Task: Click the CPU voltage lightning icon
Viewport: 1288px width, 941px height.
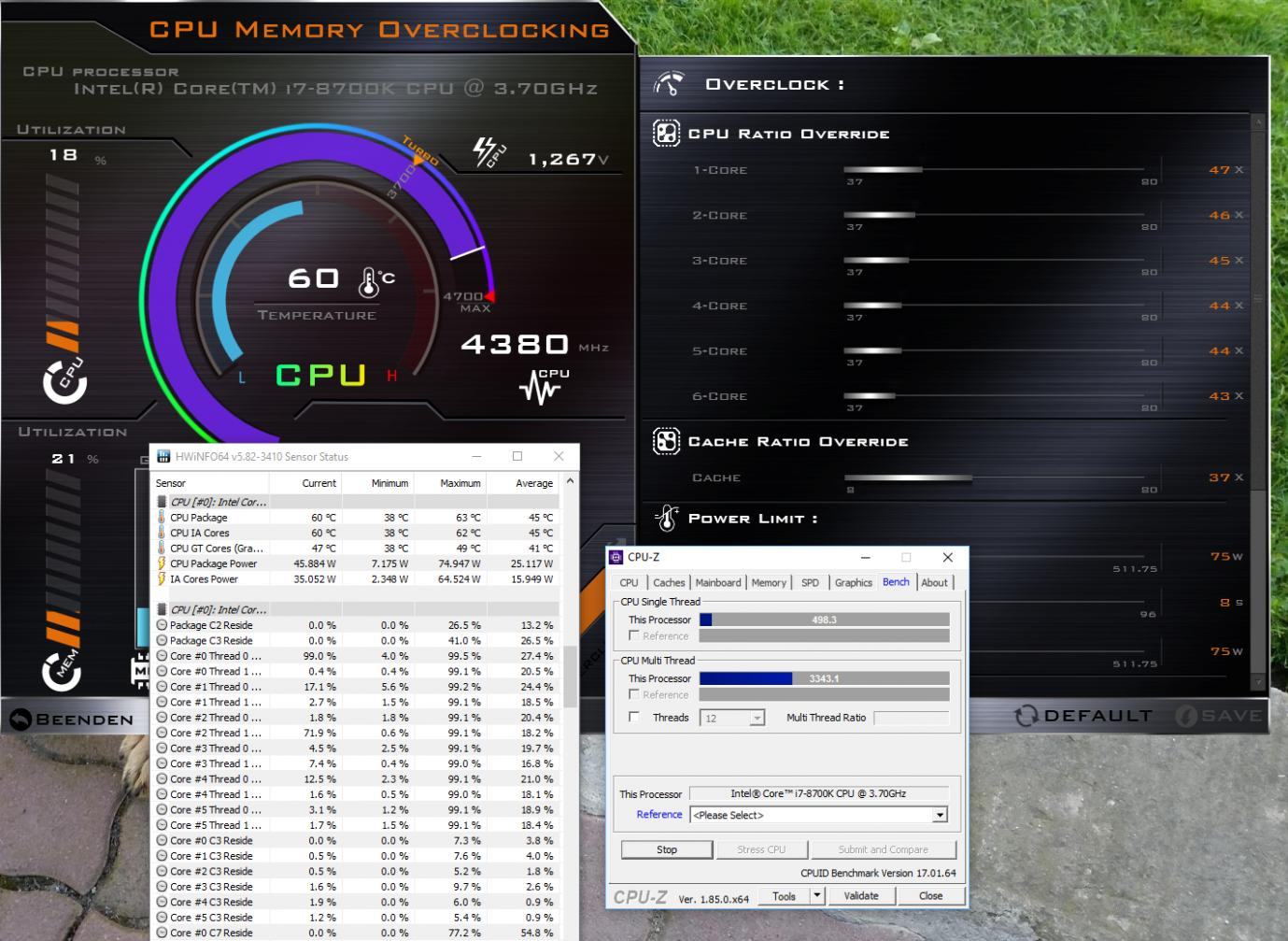Action: click(488, 151)
